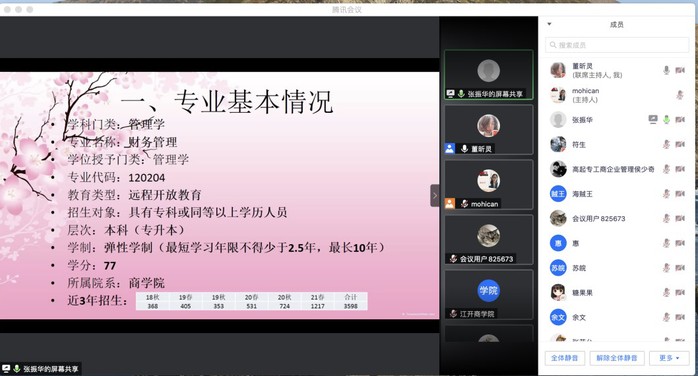Click screen share icon beside 张振华
The height and width of the screenshot is (376, 698).
(x=653, y=119)
